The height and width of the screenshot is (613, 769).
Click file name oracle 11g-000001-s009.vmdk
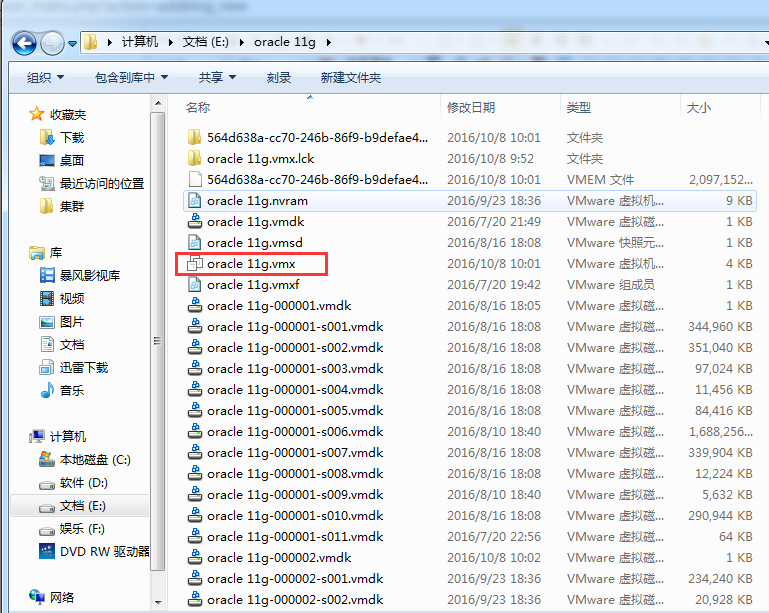(295, 494)
